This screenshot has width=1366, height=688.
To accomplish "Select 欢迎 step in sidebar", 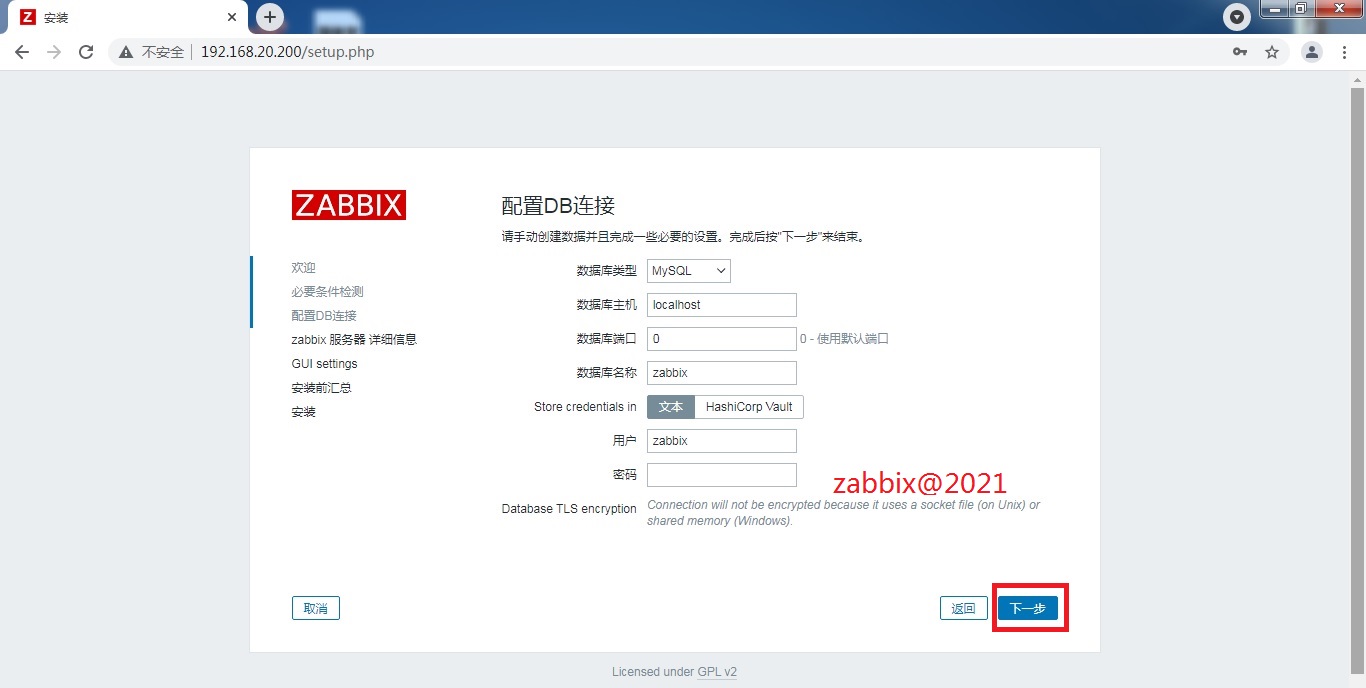I will 304,268.
